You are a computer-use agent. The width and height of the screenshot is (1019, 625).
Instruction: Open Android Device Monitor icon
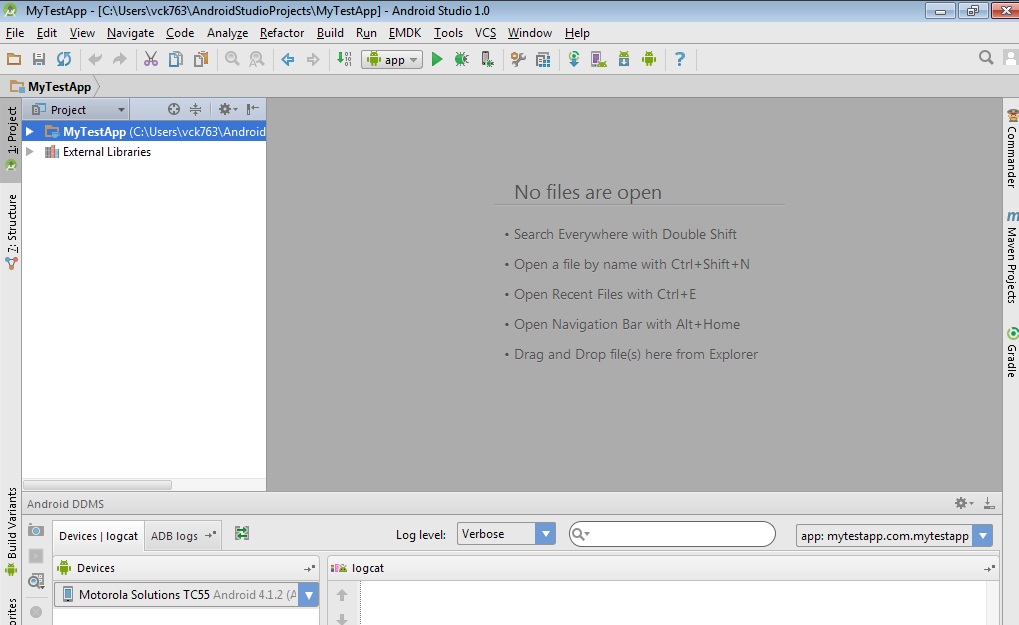click(649, 59)
